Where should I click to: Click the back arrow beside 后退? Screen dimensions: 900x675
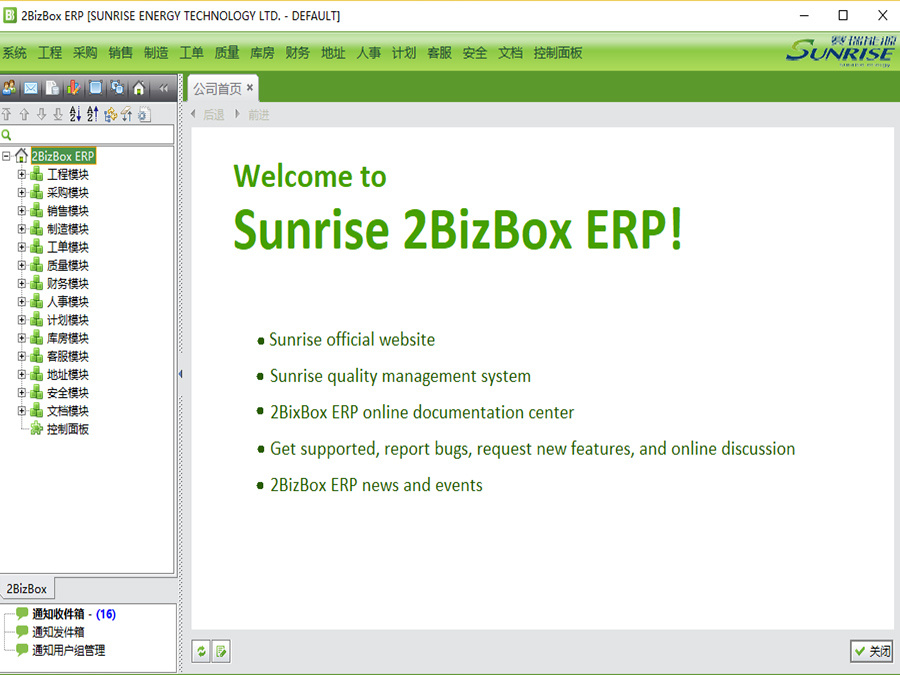coord(193,114)
